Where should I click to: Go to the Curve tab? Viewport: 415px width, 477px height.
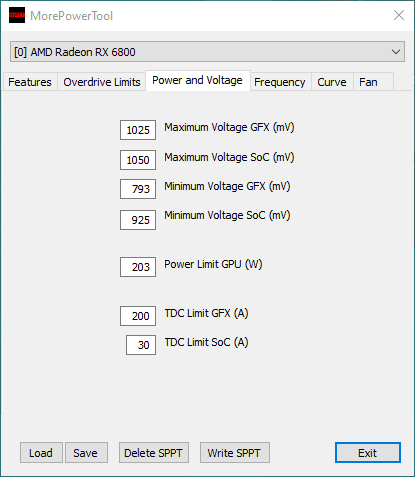coord(332,82)
